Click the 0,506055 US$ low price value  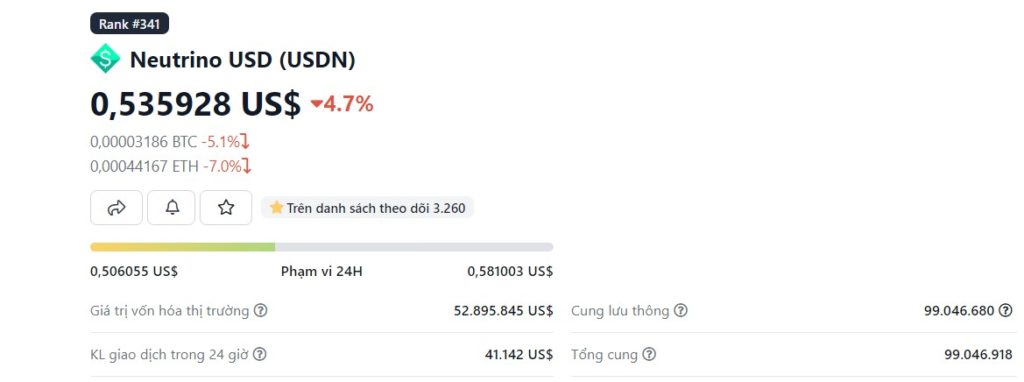(134, 271)
